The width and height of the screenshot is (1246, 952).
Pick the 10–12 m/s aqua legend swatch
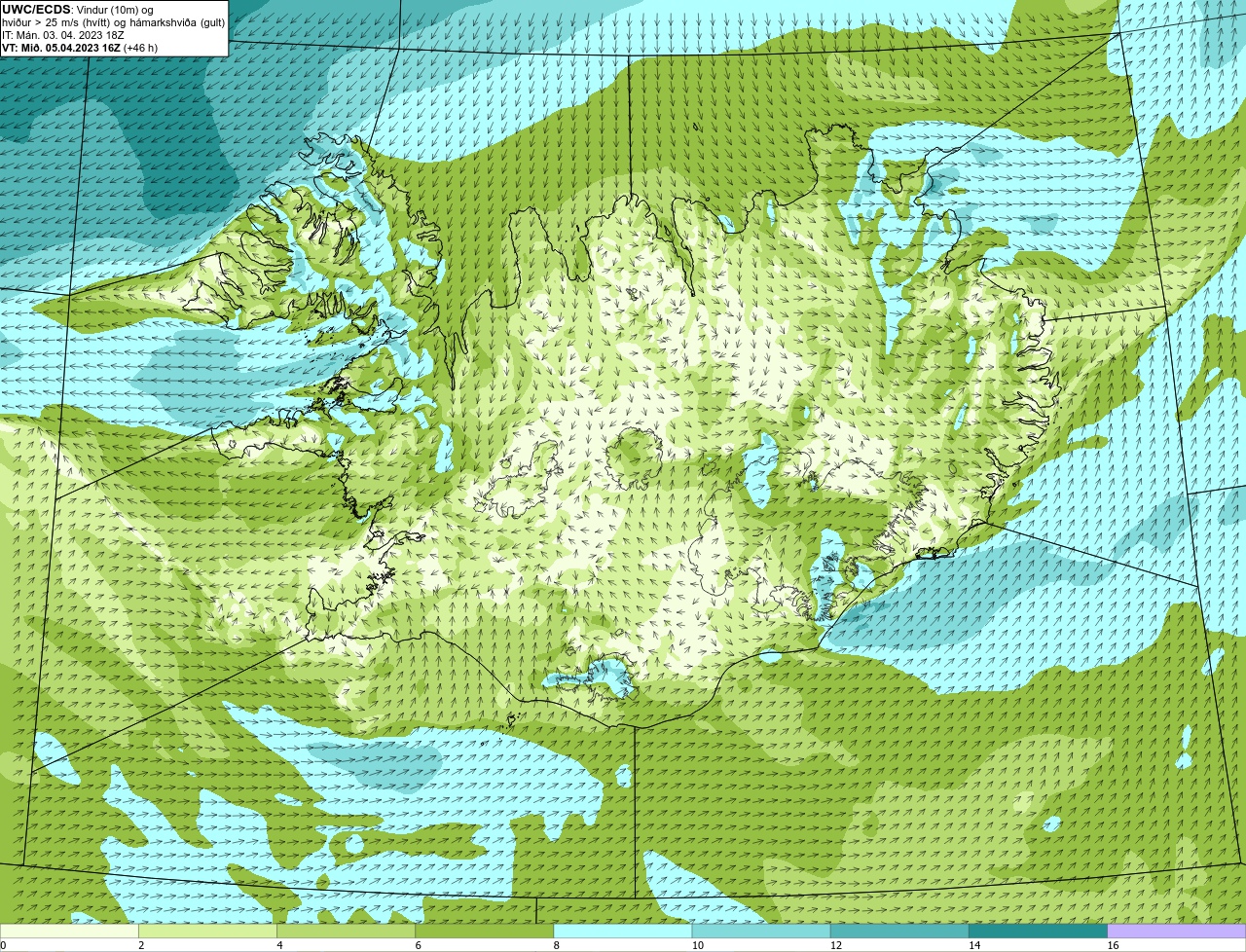(761, 931)
